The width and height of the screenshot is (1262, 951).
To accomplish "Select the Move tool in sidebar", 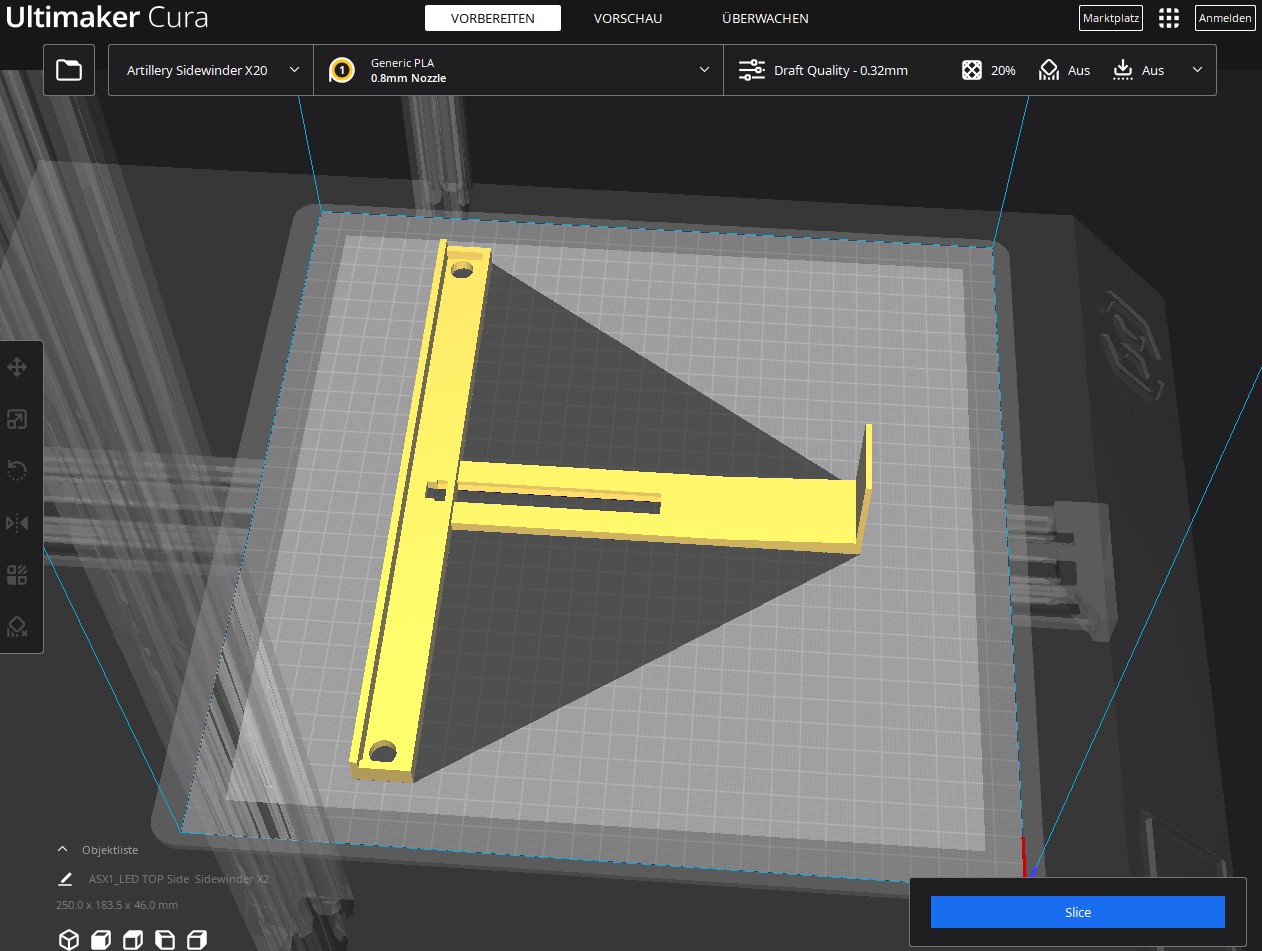I will 17,367.
